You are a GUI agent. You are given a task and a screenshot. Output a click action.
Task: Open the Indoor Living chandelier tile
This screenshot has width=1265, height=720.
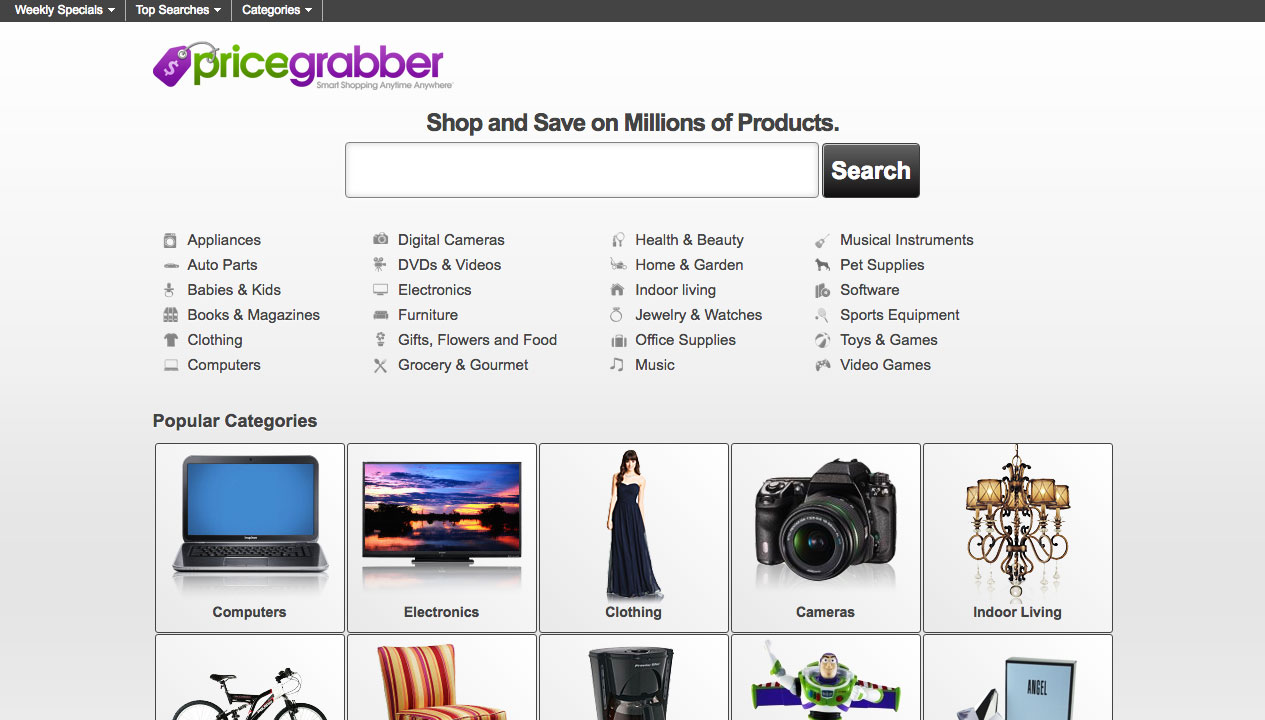coord(1018,538)
